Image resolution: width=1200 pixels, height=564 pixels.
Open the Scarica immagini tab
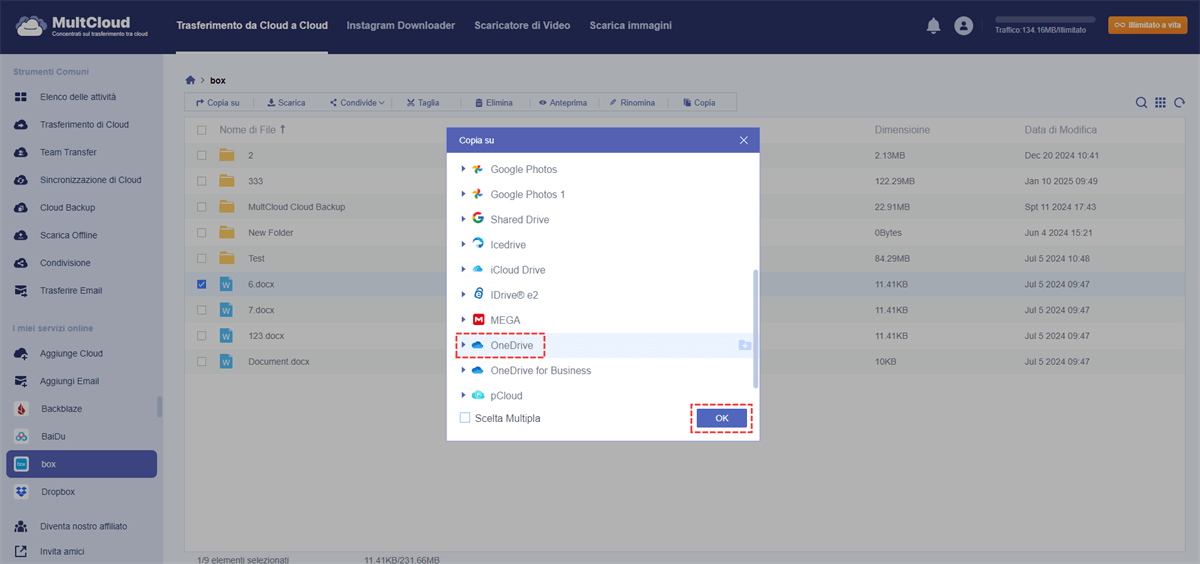click(631, 25)
